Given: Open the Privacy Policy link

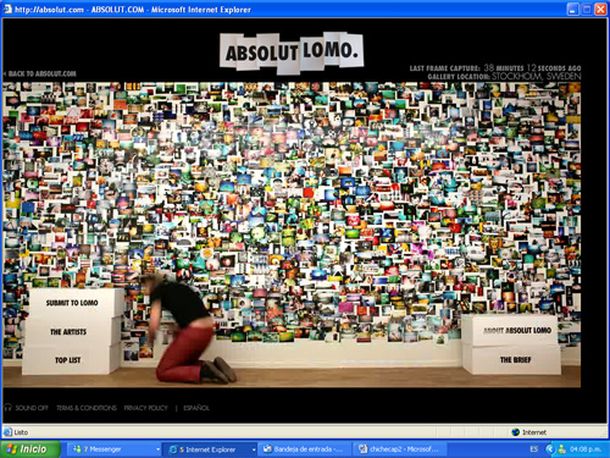Looking at the screenshot, I should (148, 408).
